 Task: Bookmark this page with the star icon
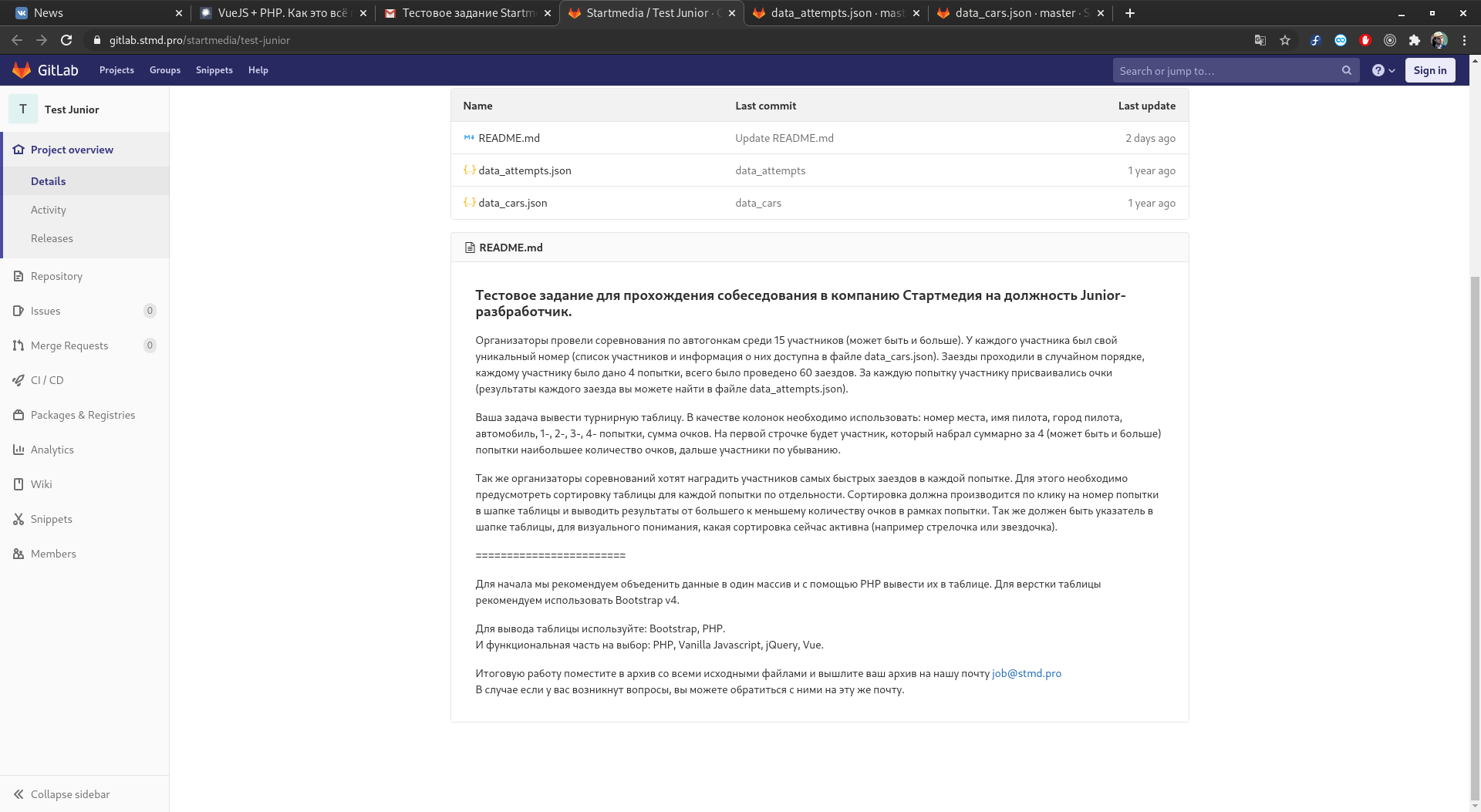coord(1285,40)
